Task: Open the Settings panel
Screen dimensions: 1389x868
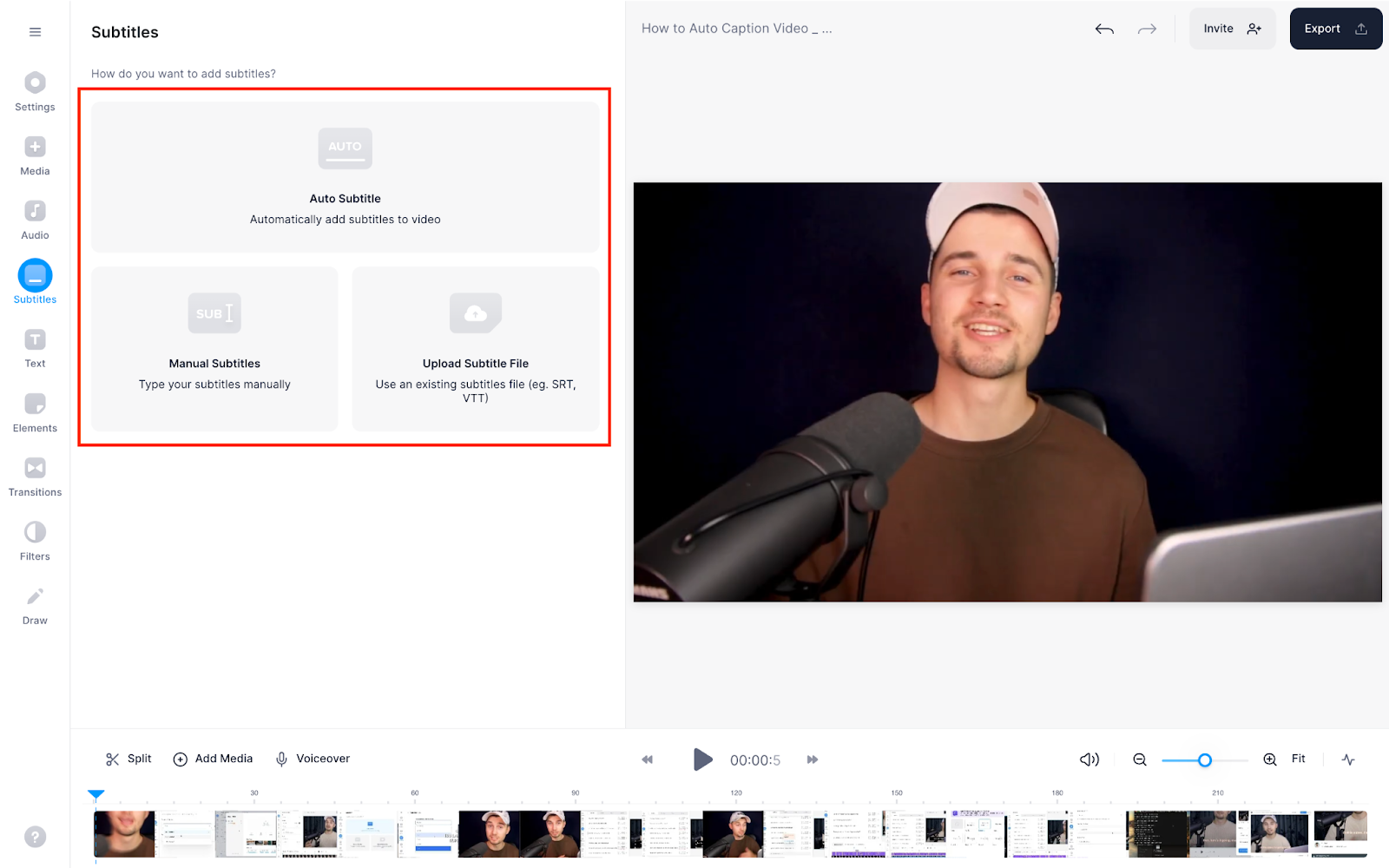Action: coord(35,92)
